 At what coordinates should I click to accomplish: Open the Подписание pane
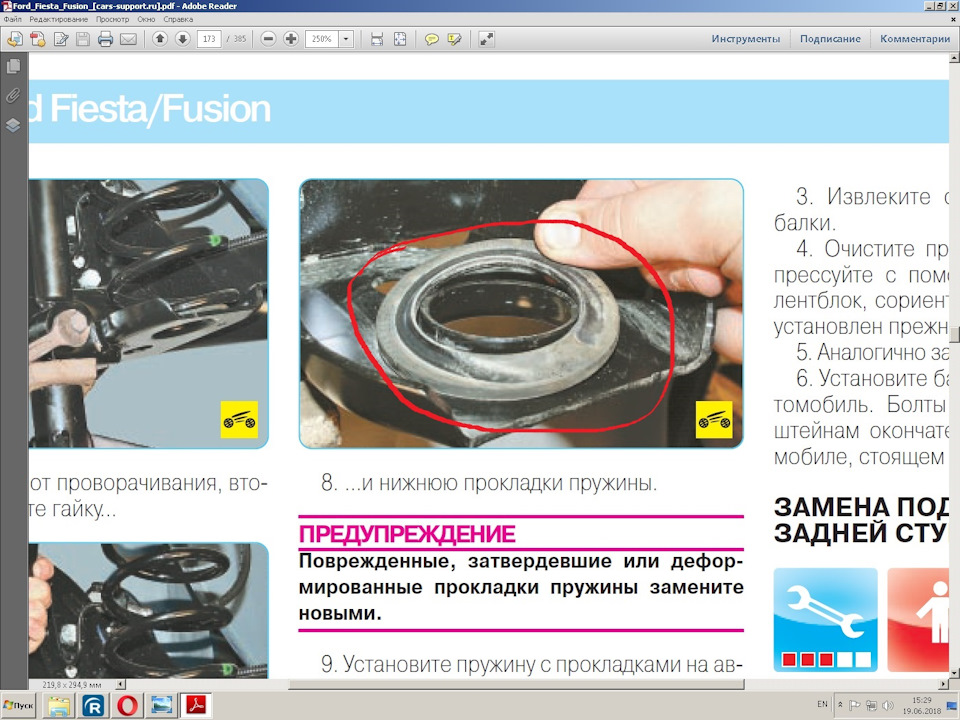(x=830, y=39)
